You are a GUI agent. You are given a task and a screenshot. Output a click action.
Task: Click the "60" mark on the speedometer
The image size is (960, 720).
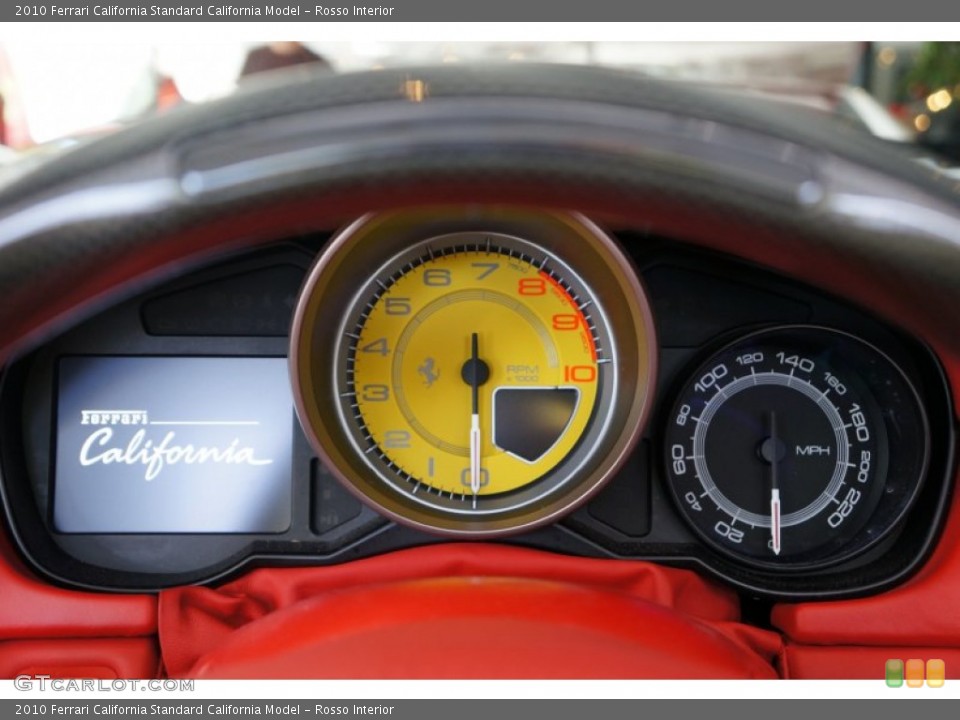pyautogui.click(x=678, y=459)
